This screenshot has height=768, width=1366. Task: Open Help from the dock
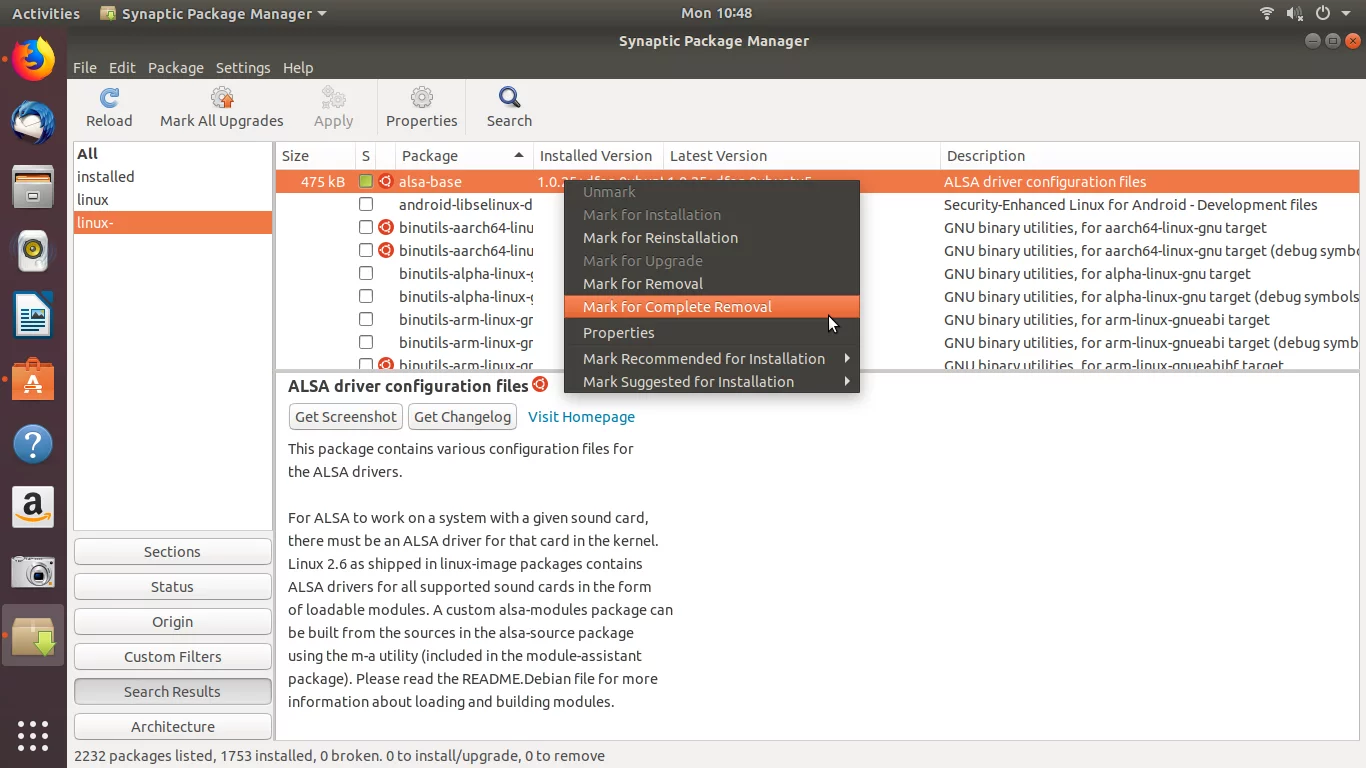point(33,444)
